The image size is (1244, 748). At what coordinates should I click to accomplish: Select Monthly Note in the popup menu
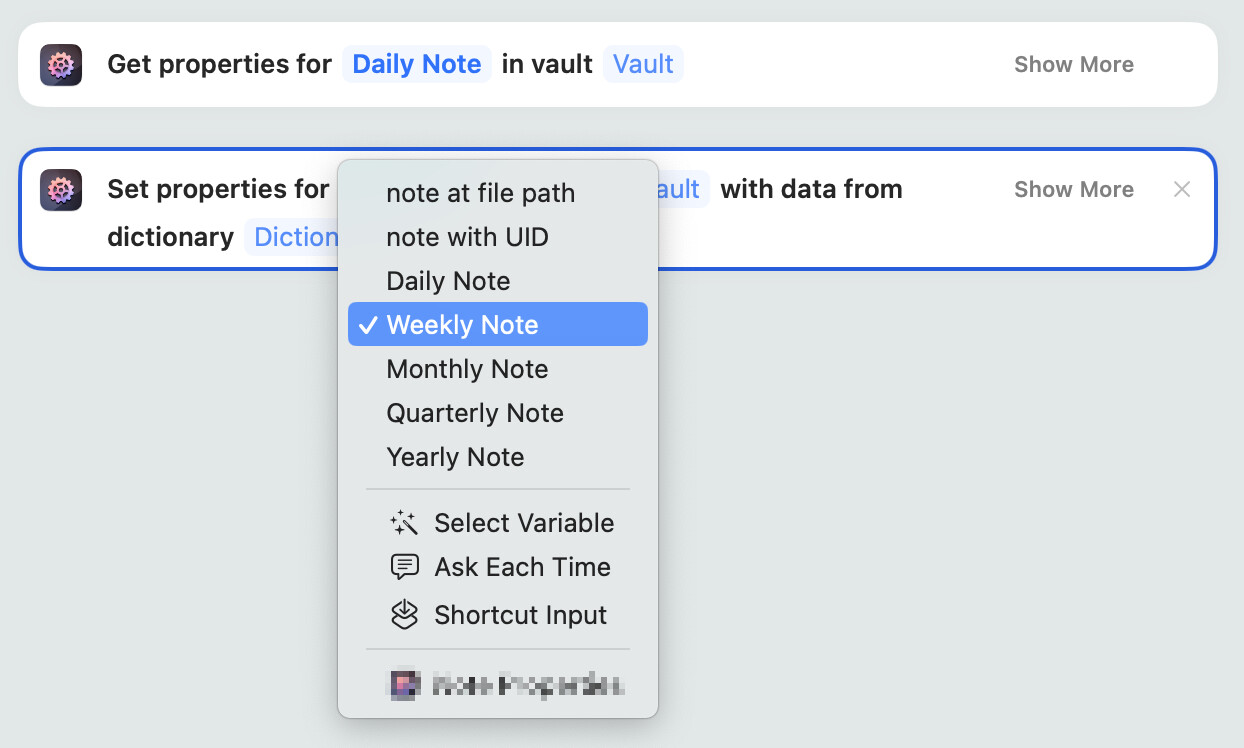[x=467, y=369]
